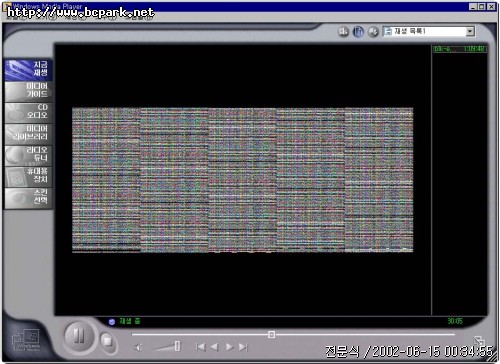The height and width of the screenshot is (364, 500).
Task: Open the CD 오디오 tab
Action: coord(29,112)
